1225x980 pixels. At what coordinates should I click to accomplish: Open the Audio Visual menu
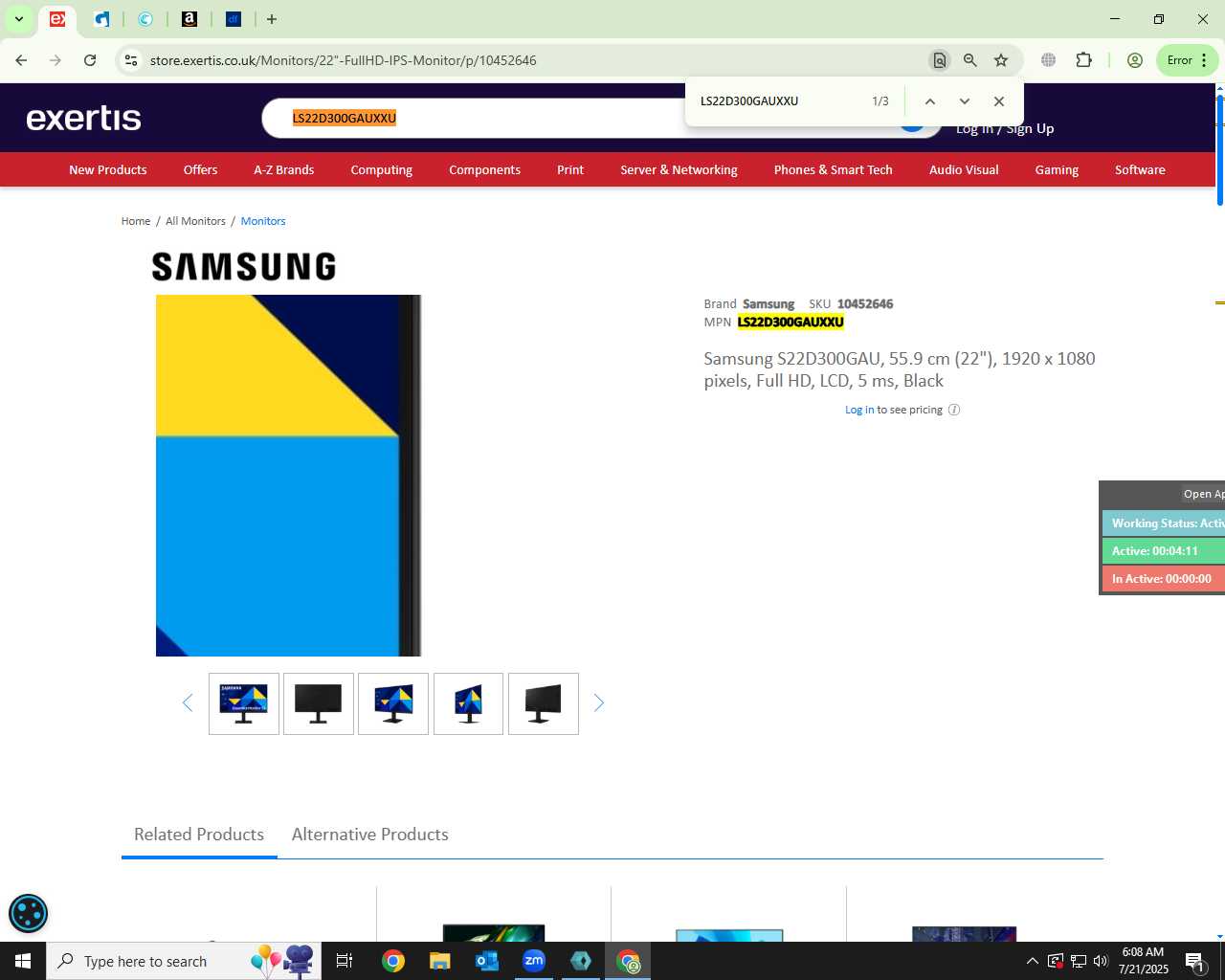[964, 169]
